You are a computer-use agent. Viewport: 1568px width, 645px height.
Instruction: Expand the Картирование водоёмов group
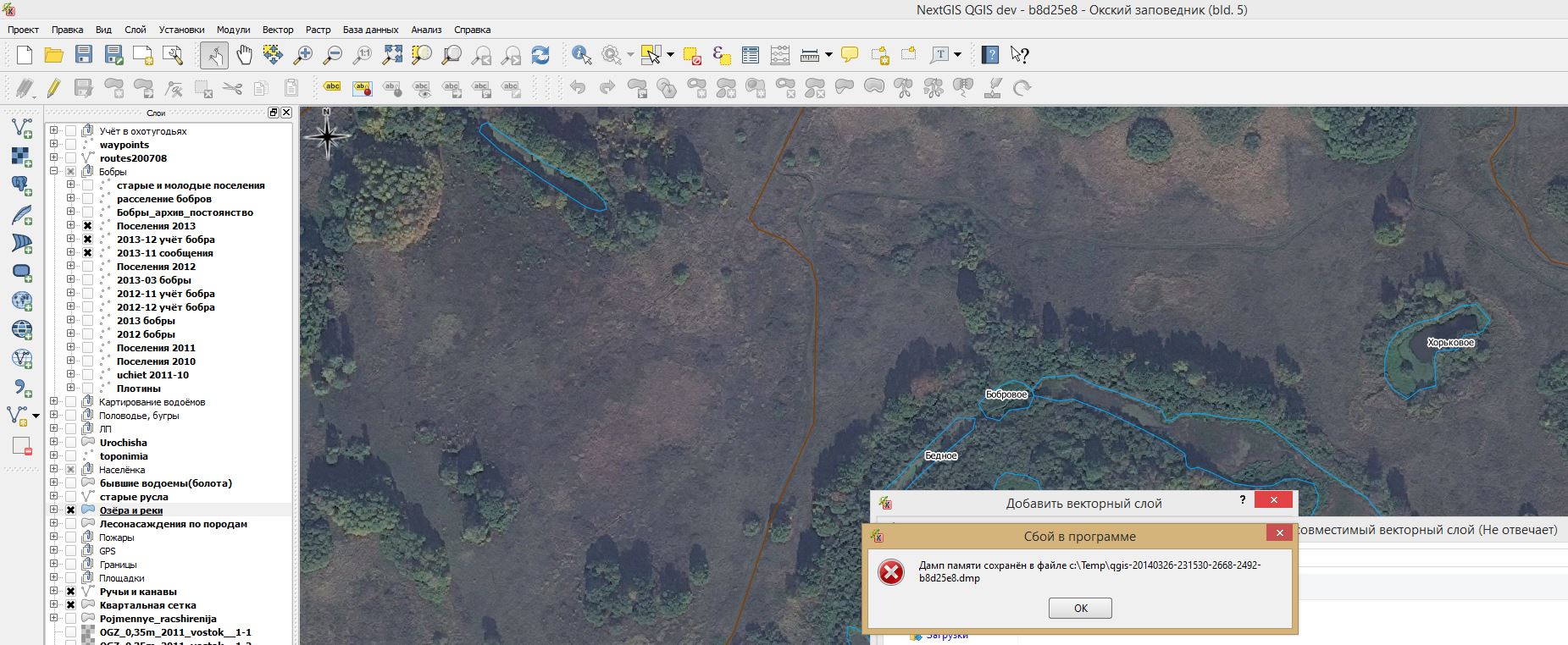[x=54, y=402]
